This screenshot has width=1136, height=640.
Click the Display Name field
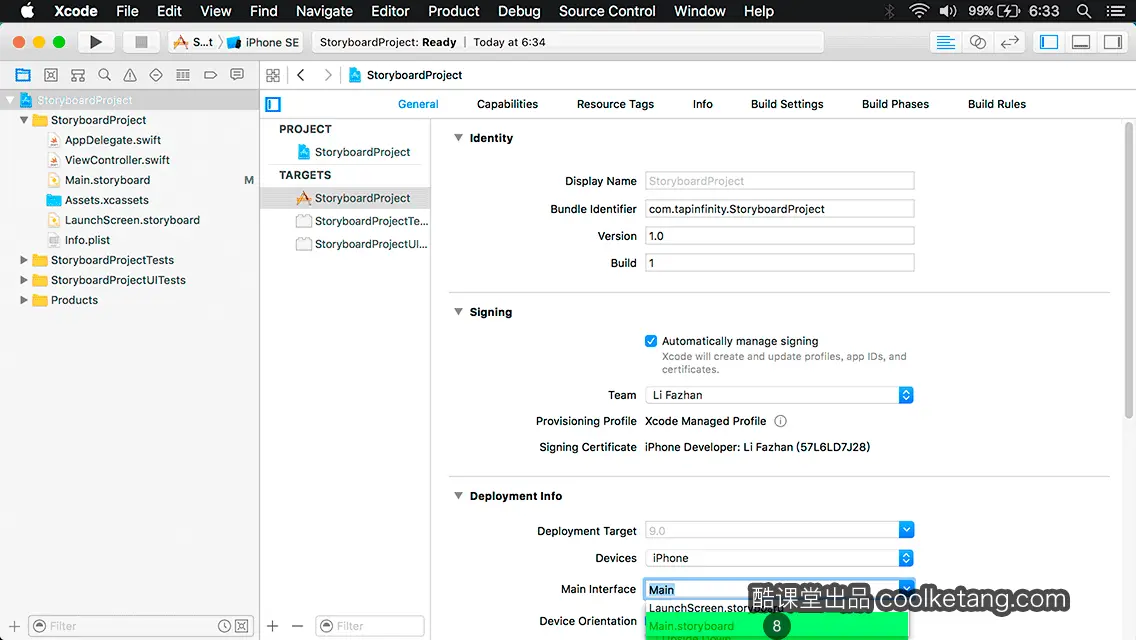click(780, 180)
